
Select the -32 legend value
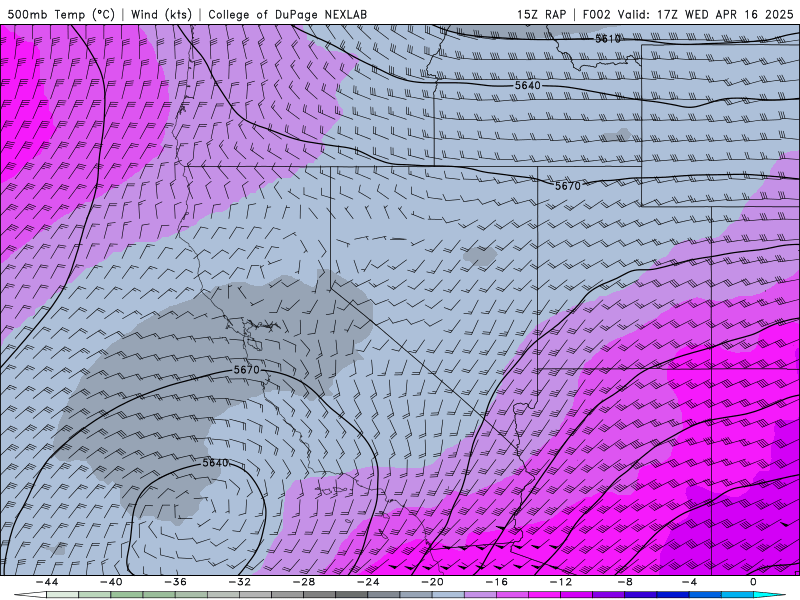coord(239,582)
